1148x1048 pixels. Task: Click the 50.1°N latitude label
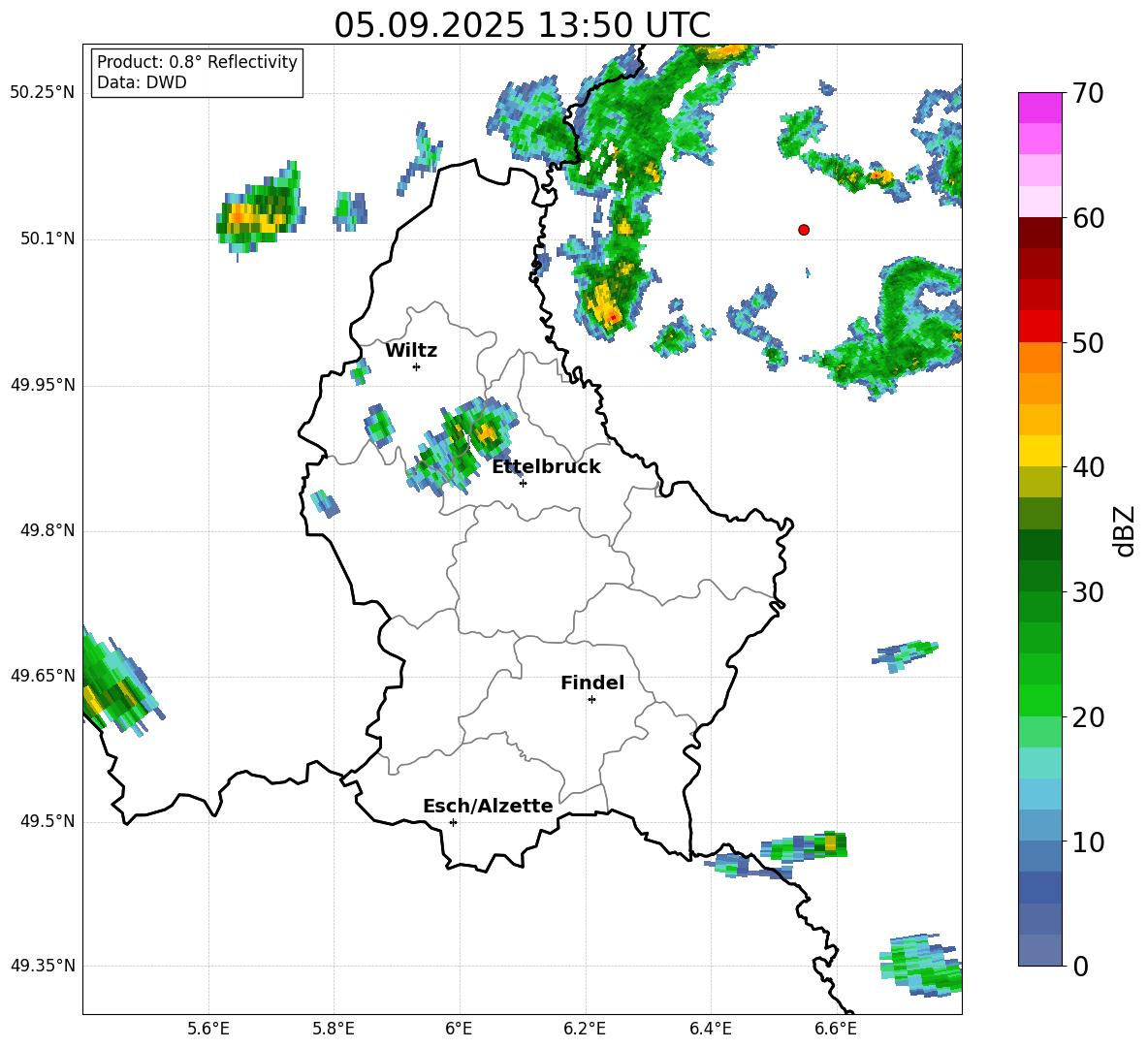48,239
